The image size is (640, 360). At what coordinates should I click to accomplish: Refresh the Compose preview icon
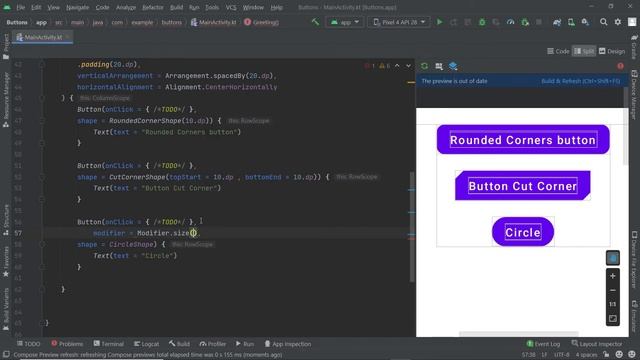(x=424, y=66)
